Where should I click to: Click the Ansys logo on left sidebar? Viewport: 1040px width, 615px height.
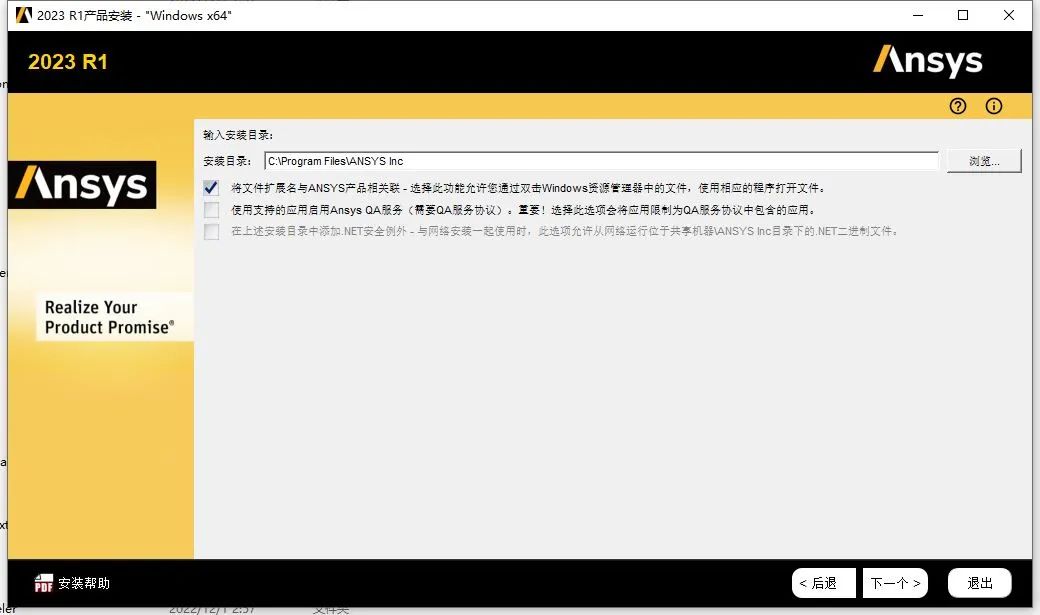pyautogui.click(x=81, y=184)
